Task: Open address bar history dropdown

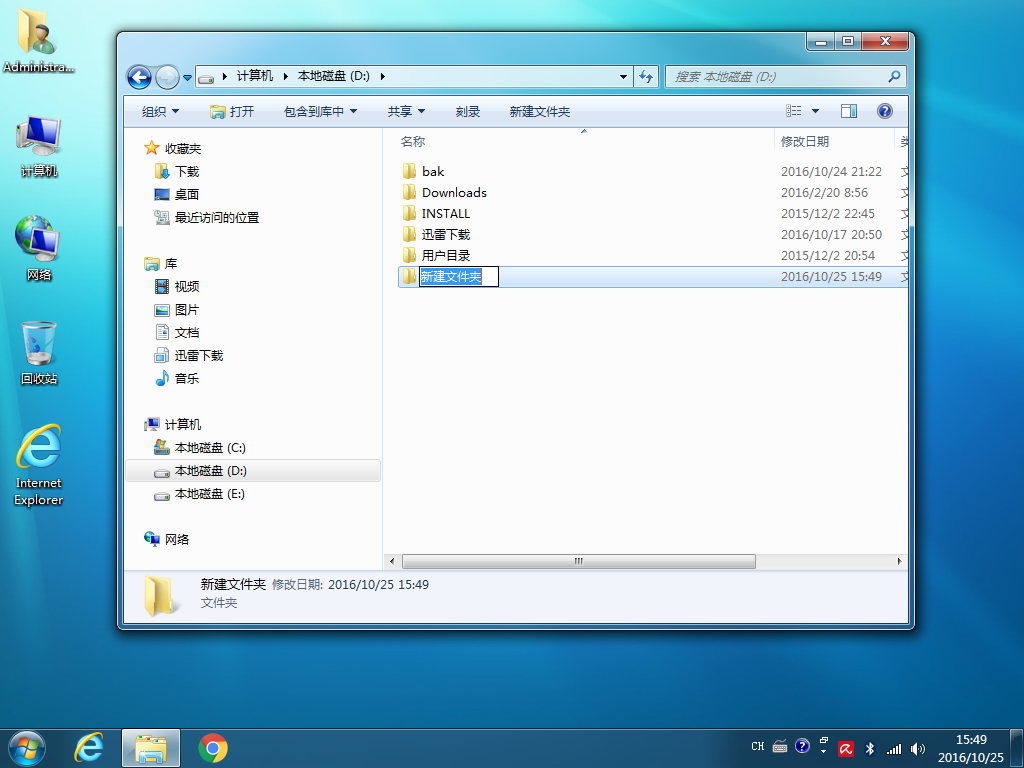Action: [x=623, y=76]
